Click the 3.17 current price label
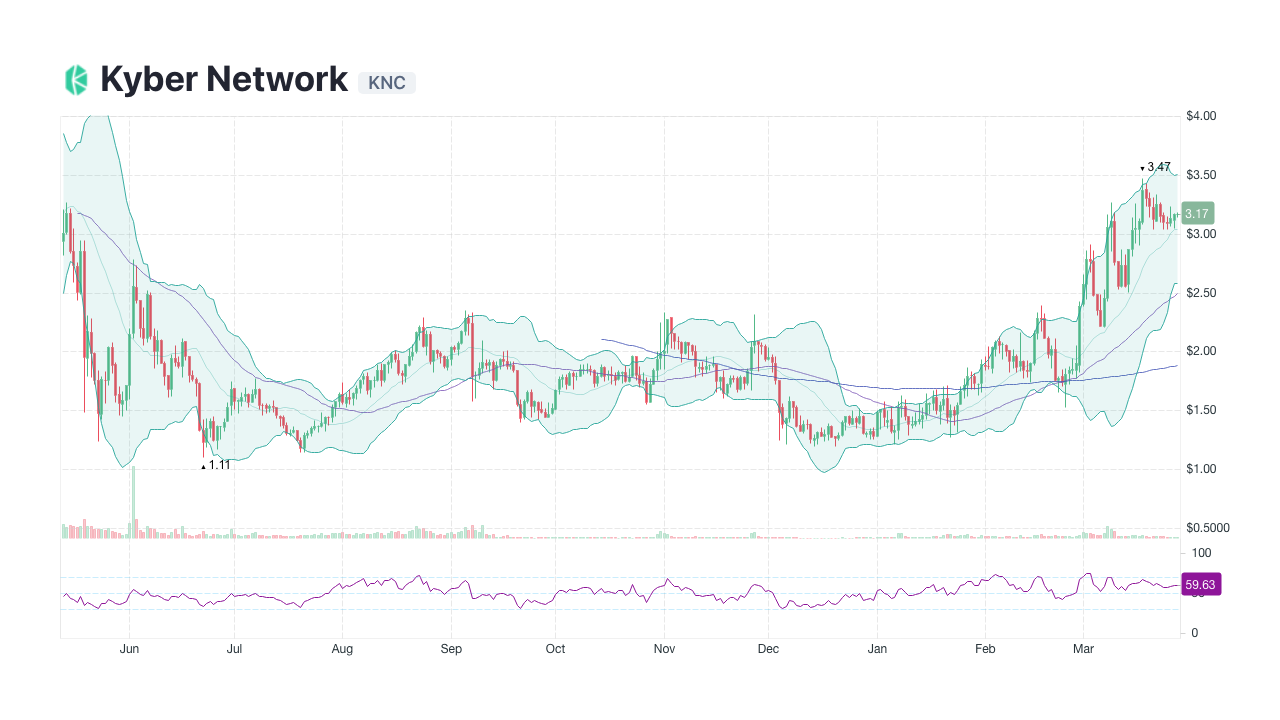The image size is (1280, 720). click(1197, 214)
